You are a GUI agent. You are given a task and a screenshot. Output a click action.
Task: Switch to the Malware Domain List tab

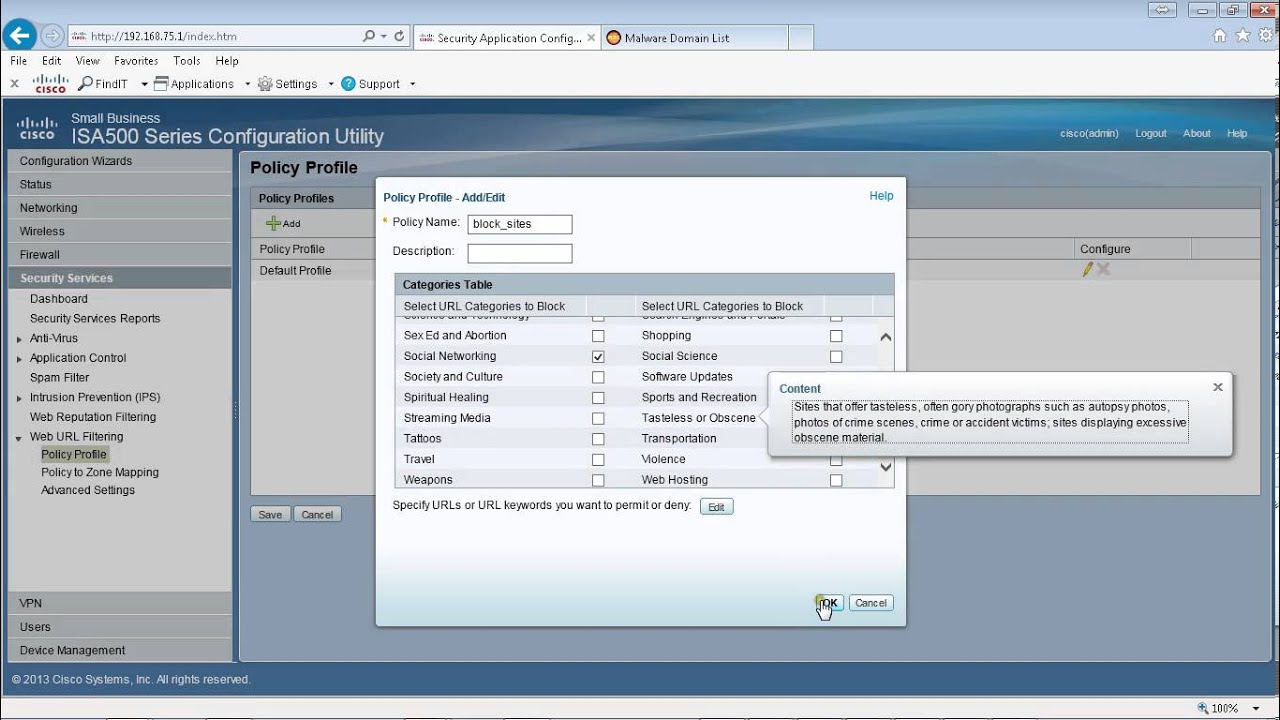[x=695, y=38]
